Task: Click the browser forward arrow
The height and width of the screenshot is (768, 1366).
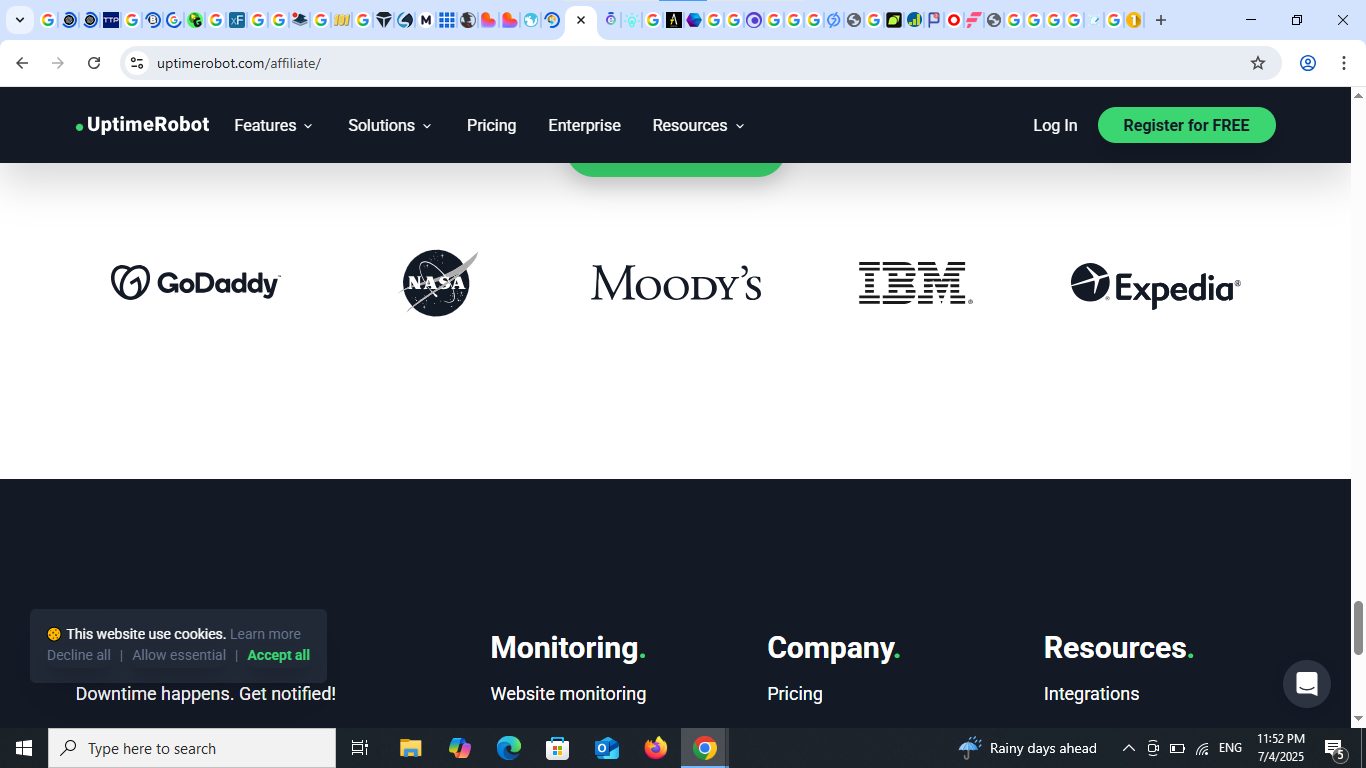Action: (58, 63)
